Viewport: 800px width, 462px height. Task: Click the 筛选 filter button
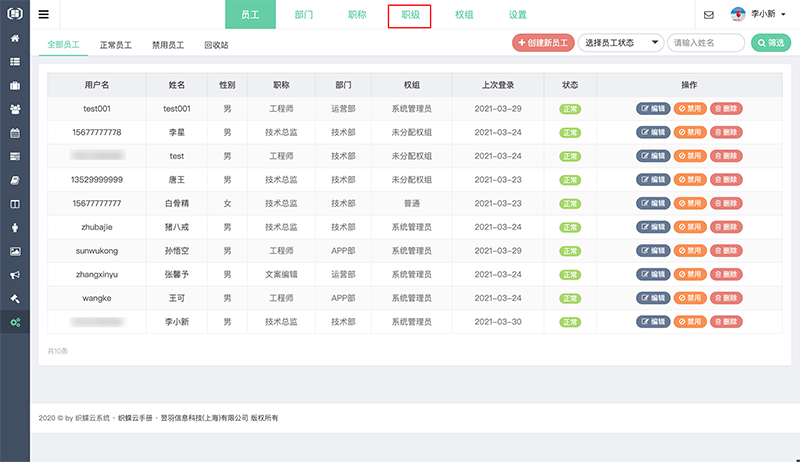[771, 43]
